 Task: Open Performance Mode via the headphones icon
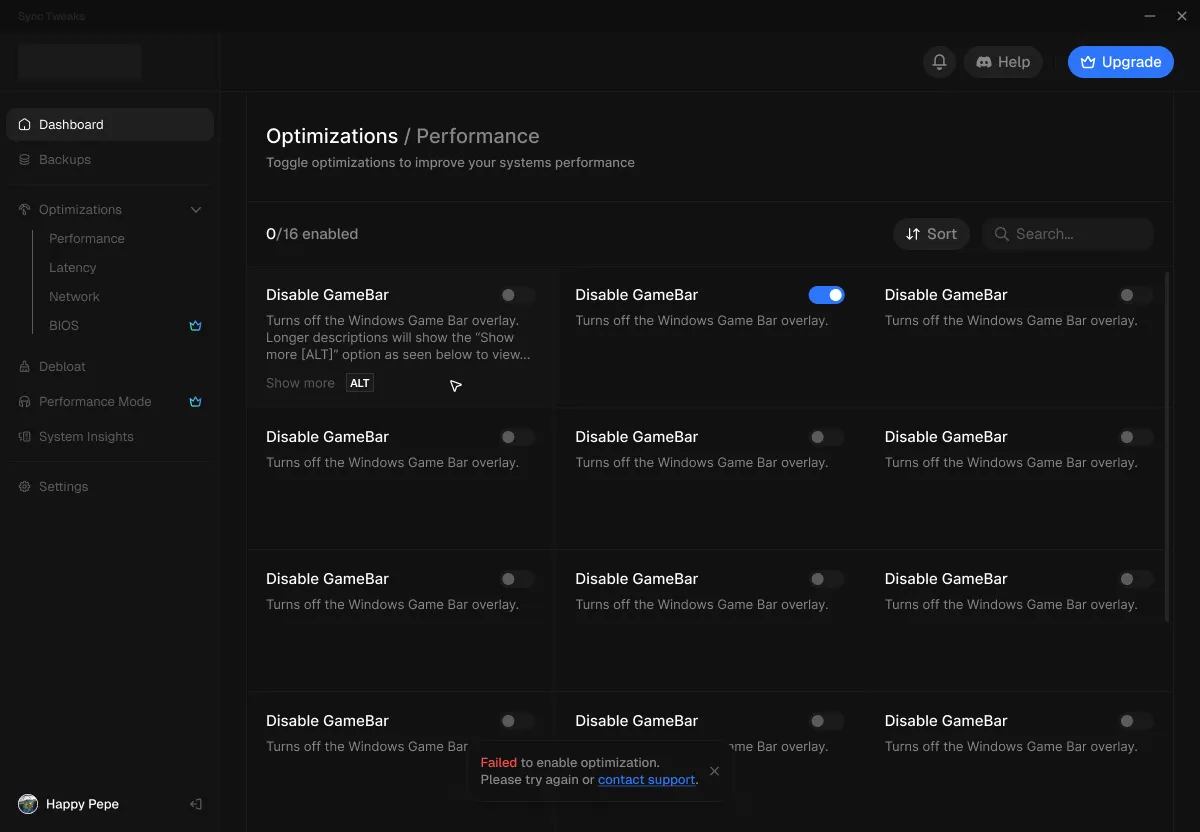coord(23,401)
